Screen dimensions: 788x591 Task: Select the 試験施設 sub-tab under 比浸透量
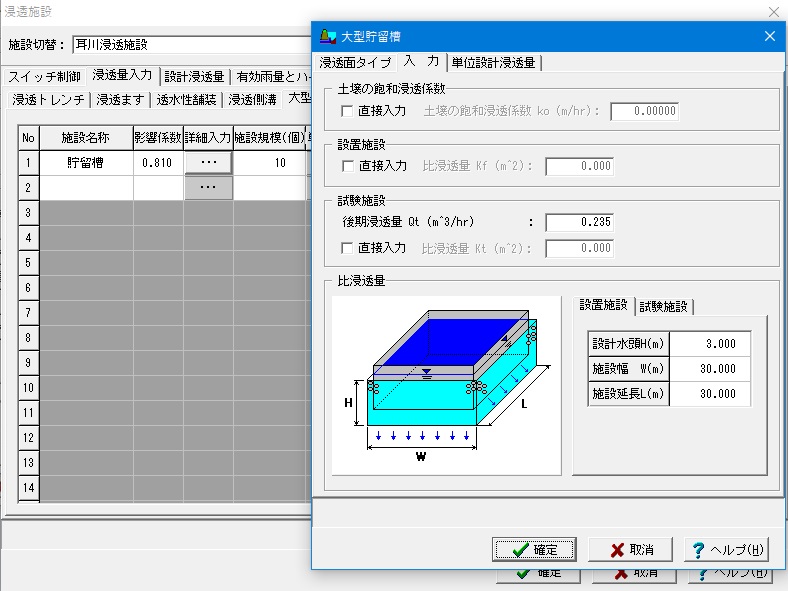pos(663,307)
